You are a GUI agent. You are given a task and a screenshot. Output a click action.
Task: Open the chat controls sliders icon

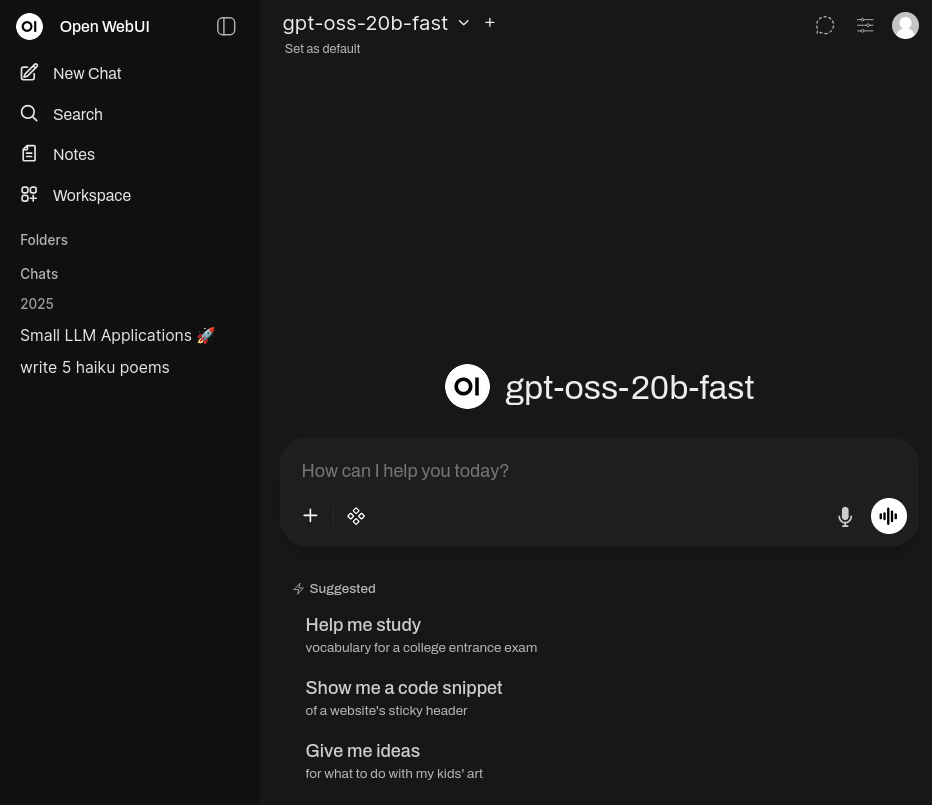click(x=865, y=25)
